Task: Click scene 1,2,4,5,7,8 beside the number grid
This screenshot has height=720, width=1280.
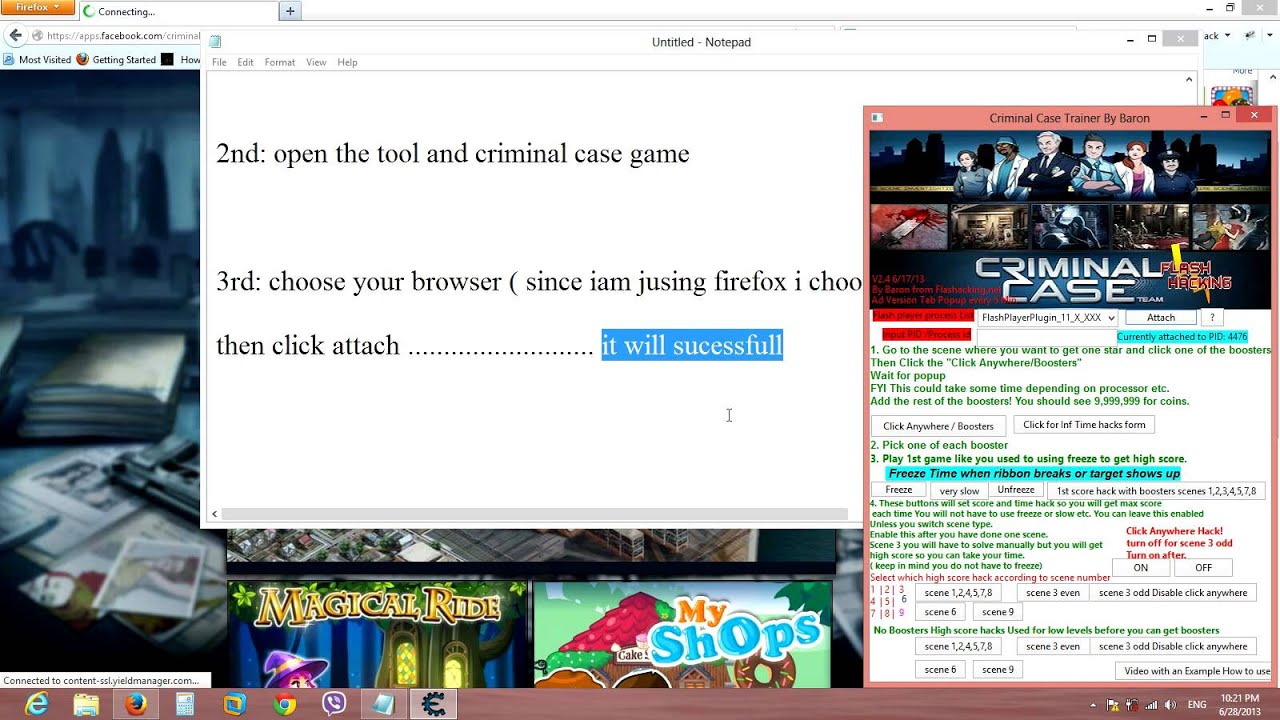Action: click(x=958, y=593)
